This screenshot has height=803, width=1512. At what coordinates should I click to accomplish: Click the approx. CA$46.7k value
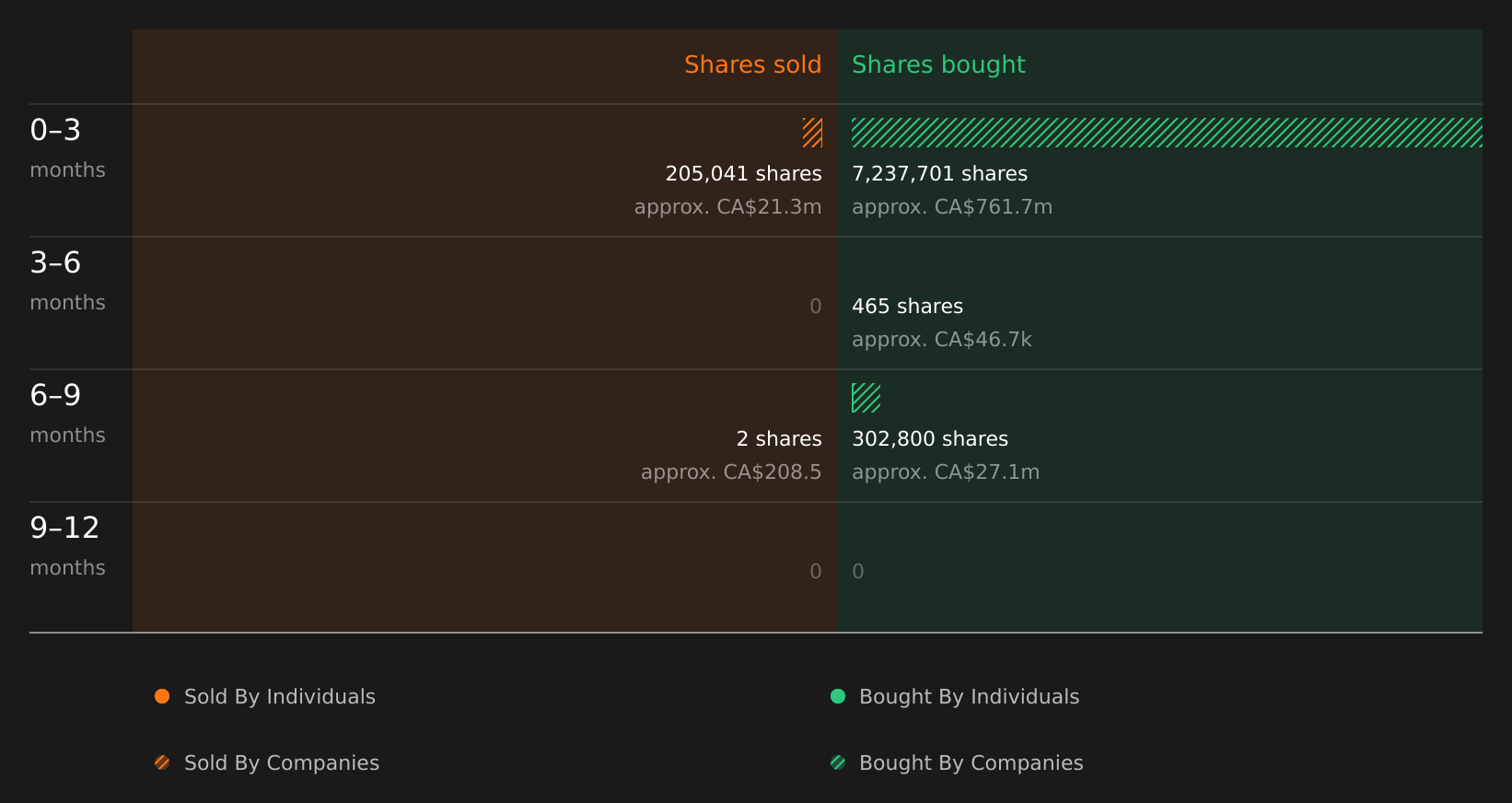click(942, 340)
